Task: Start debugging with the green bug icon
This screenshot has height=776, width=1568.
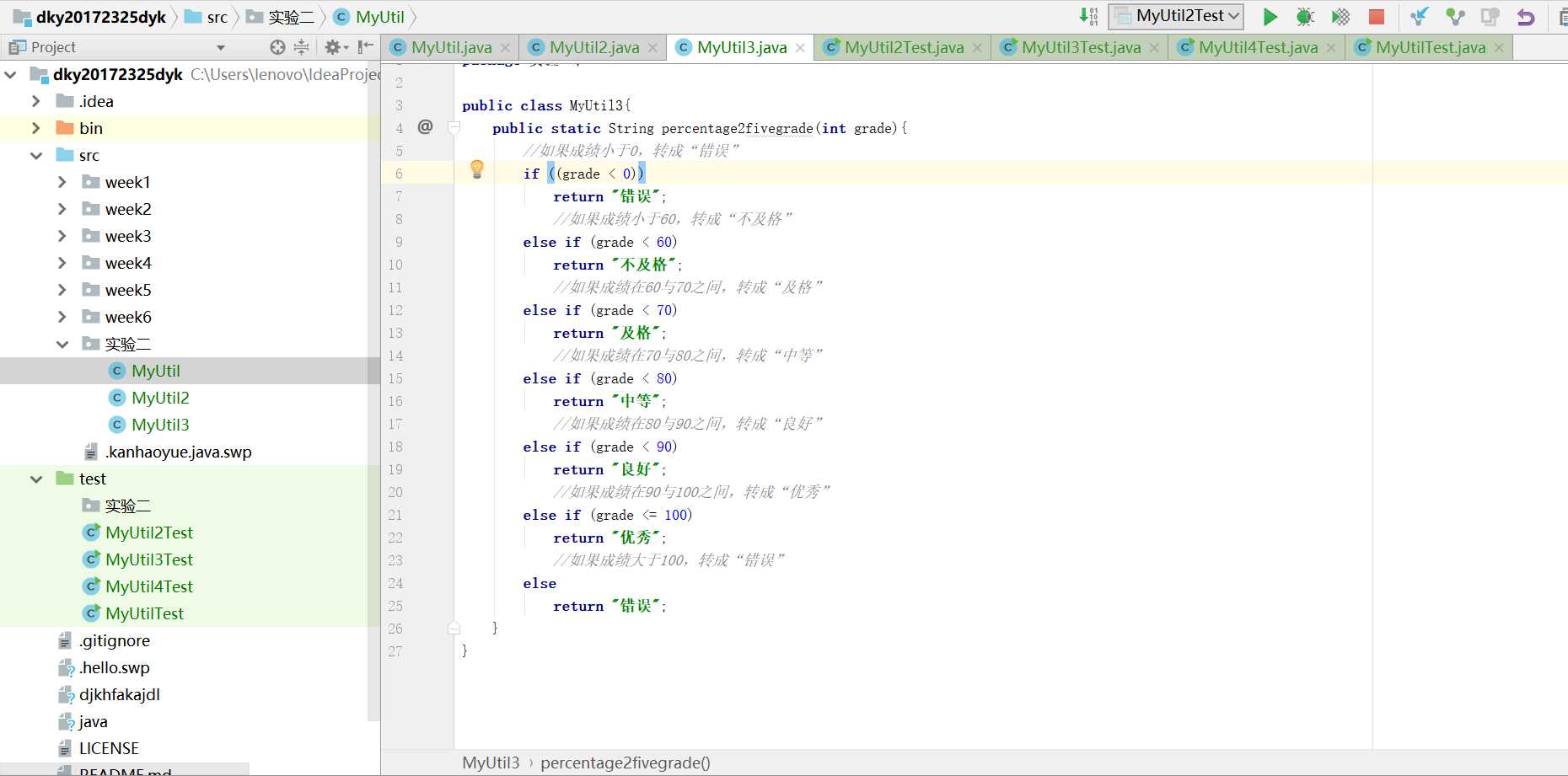Action: pos(1305,17)
